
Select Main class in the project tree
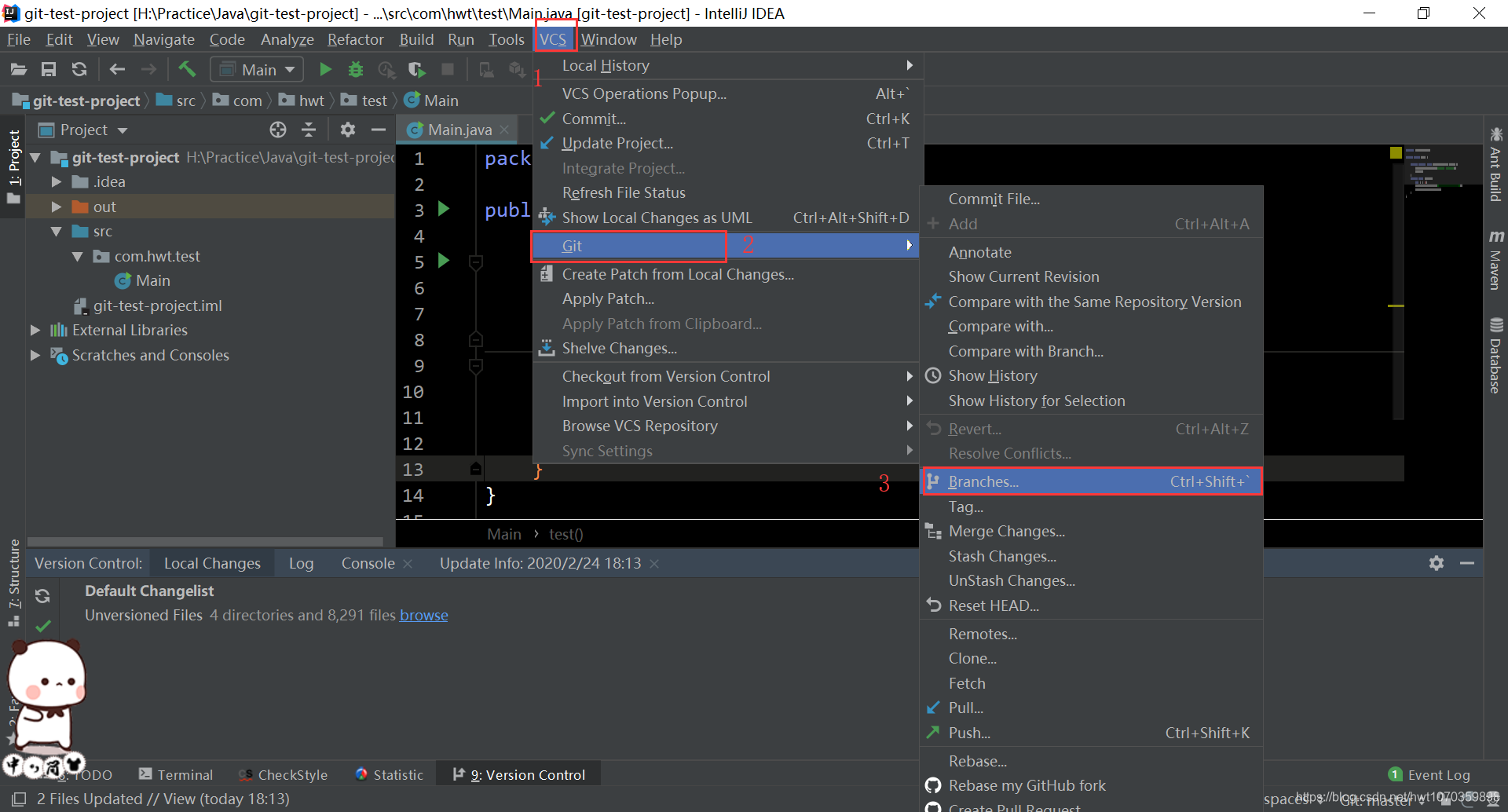pos(143,281)
